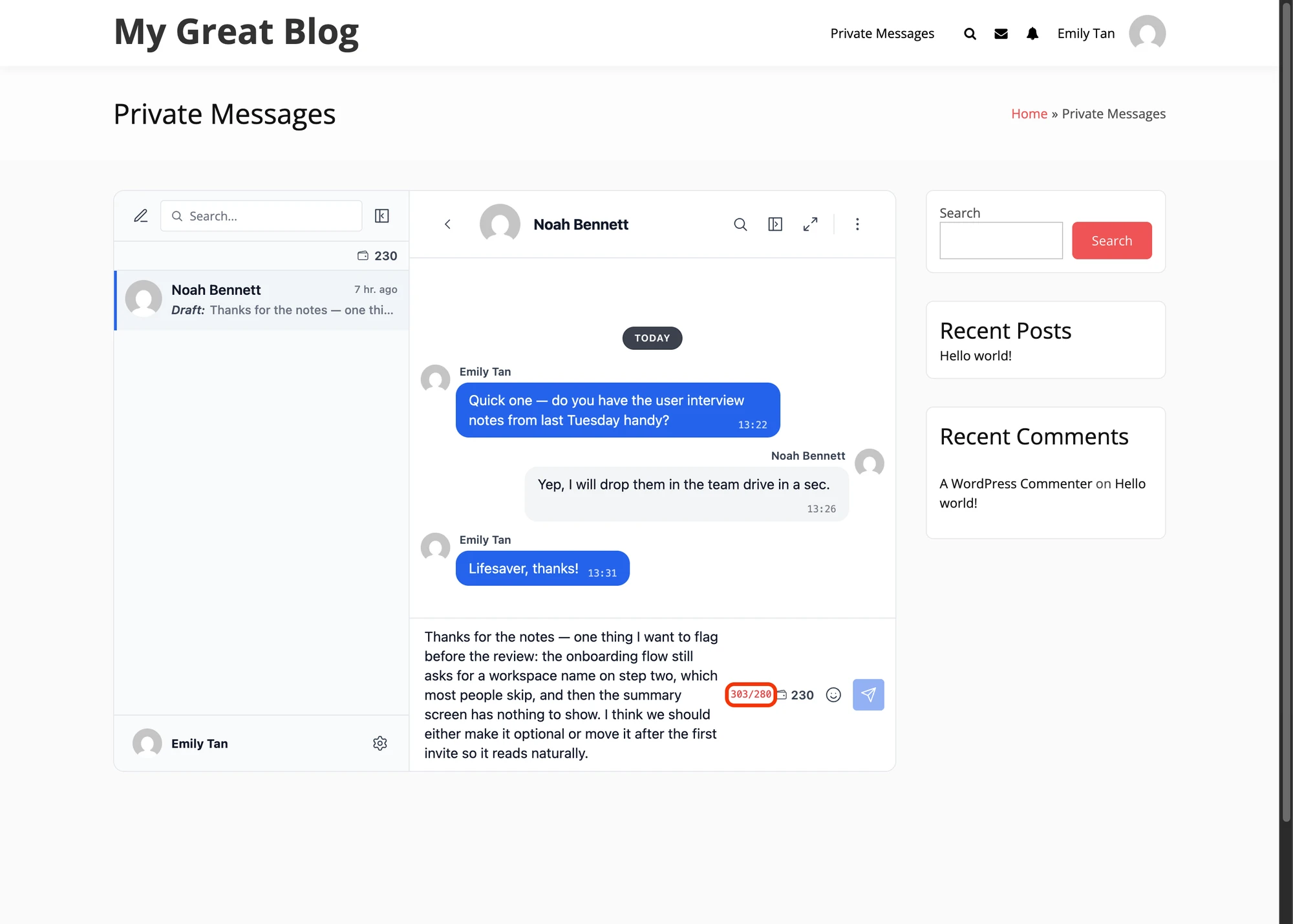Collapse the conversations sidebar panel icon
Screen dimensions: 1293x924
[x=382, y=216]
